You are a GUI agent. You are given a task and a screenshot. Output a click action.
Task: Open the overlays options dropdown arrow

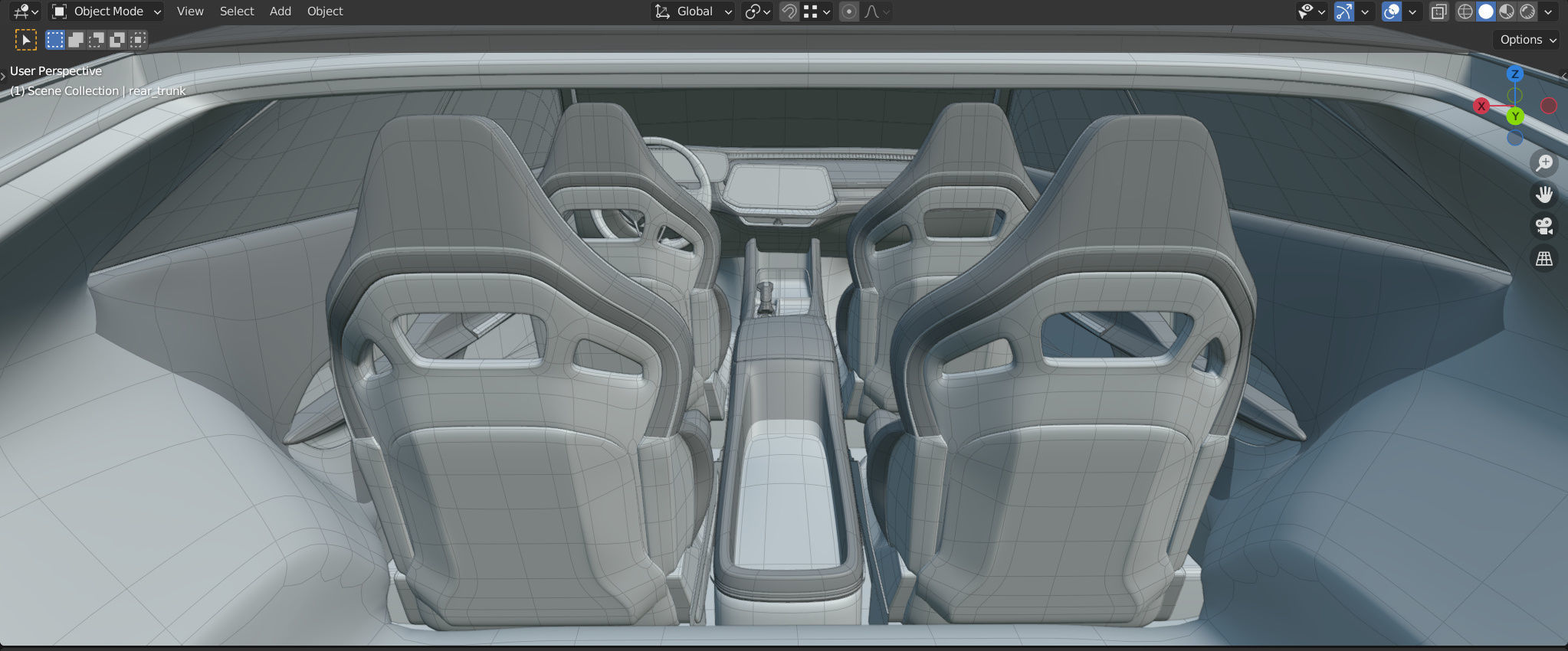pos(1412,11)
